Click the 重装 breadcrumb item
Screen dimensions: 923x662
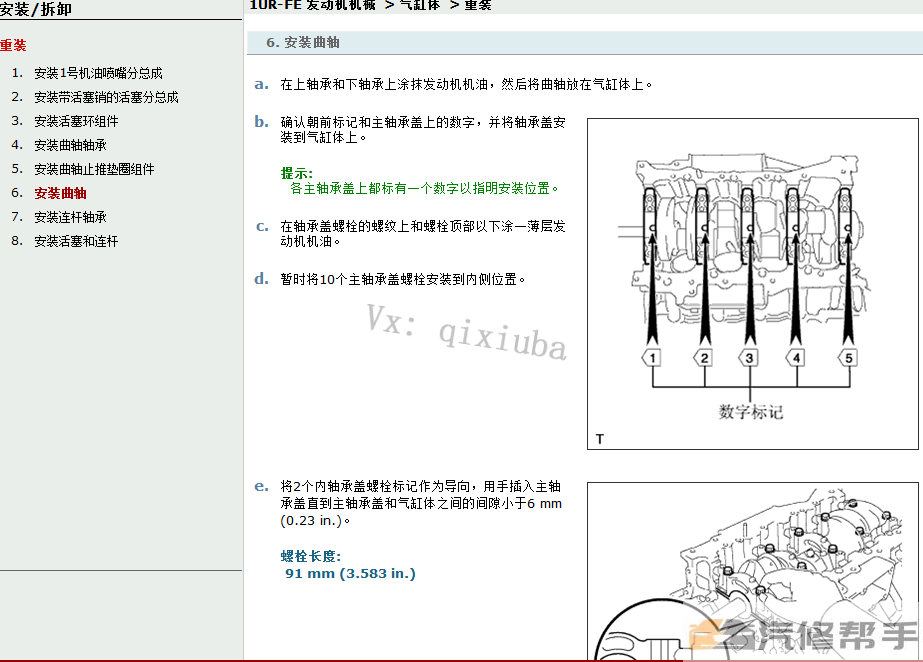[477, 5]
